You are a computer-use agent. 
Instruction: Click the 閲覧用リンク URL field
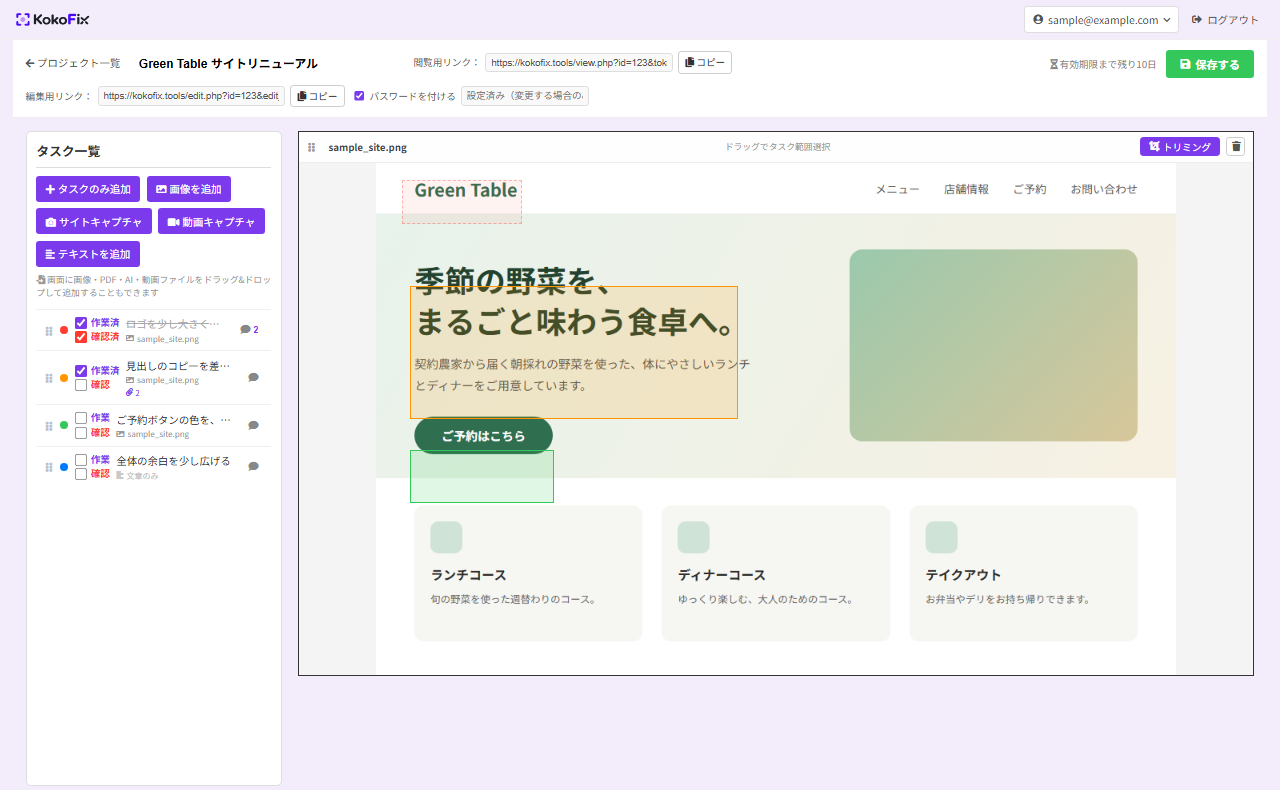579,63
